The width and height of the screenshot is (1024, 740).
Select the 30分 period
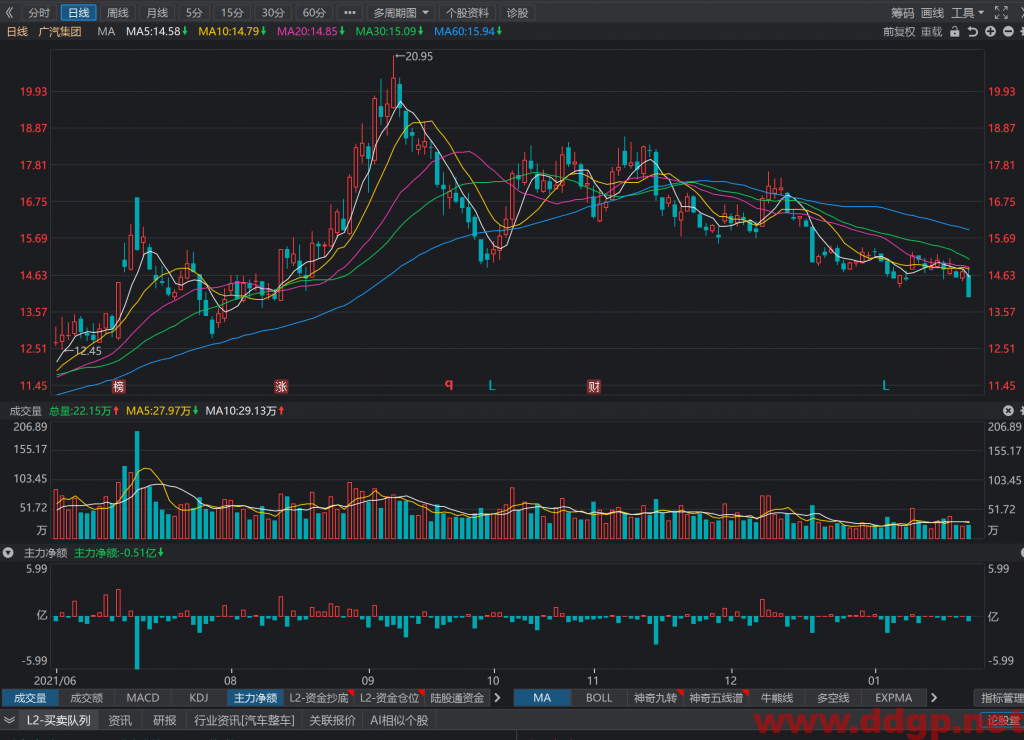coord(273,12)
